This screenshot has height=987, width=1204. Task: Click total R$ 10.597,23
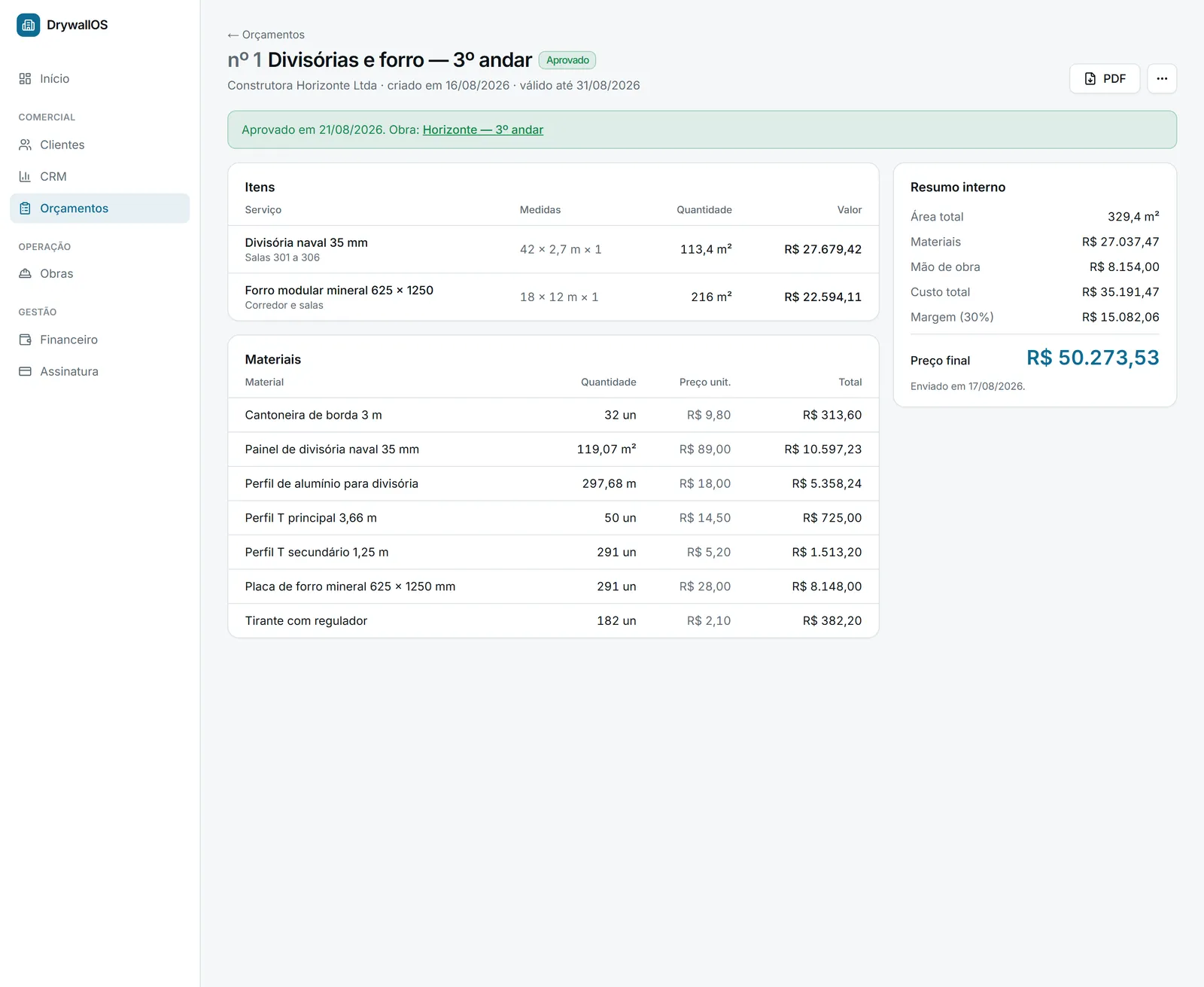pyautogui.click(x=822, y=449)
